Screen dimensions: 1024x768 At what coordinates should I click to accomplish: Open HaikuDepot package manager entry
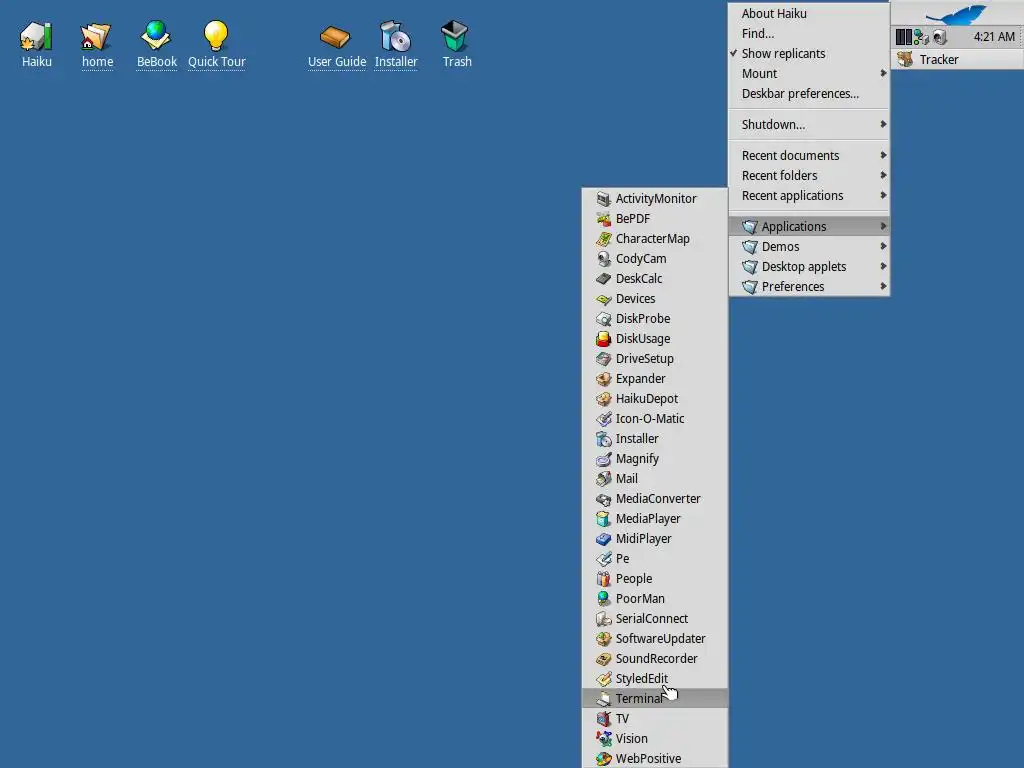coord(655,398)
